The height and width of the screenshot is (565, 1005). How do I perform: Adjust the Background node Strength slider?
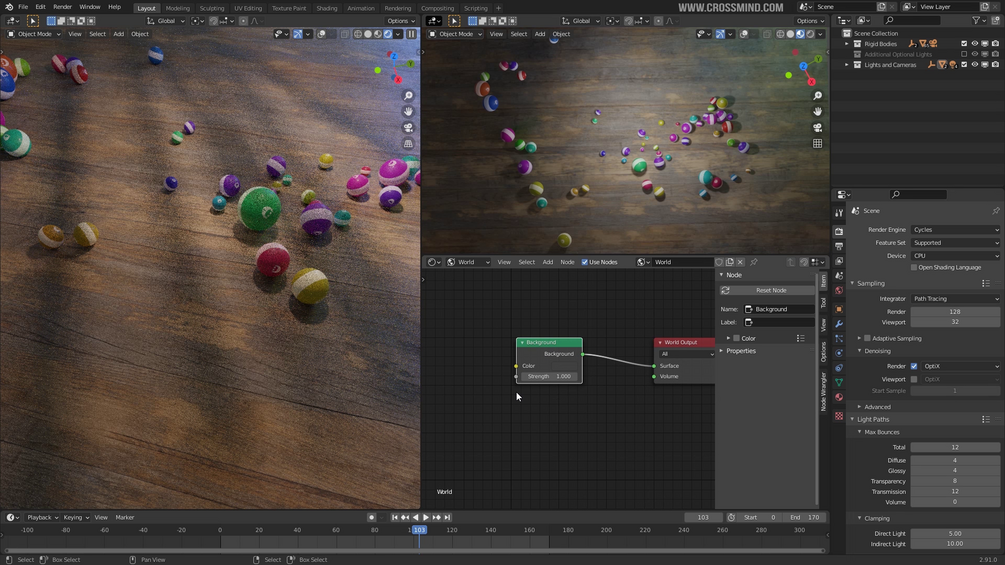coord(549,377)
